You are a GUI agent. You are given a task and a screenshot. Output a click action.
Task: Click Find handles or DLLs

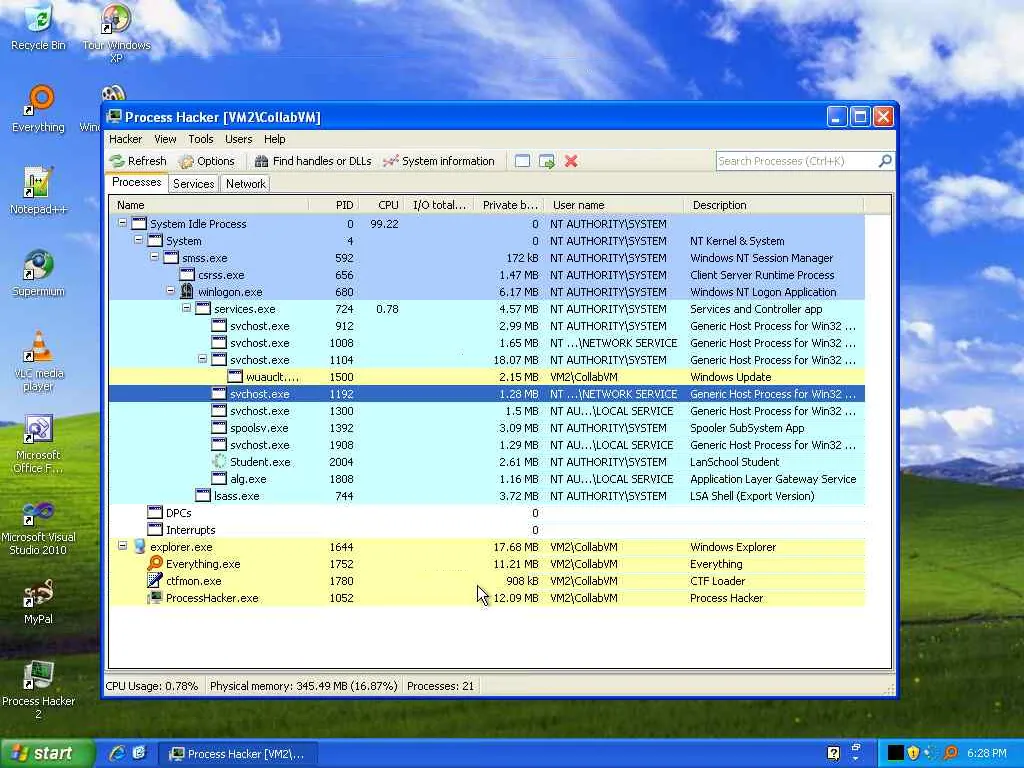point(313,161)
